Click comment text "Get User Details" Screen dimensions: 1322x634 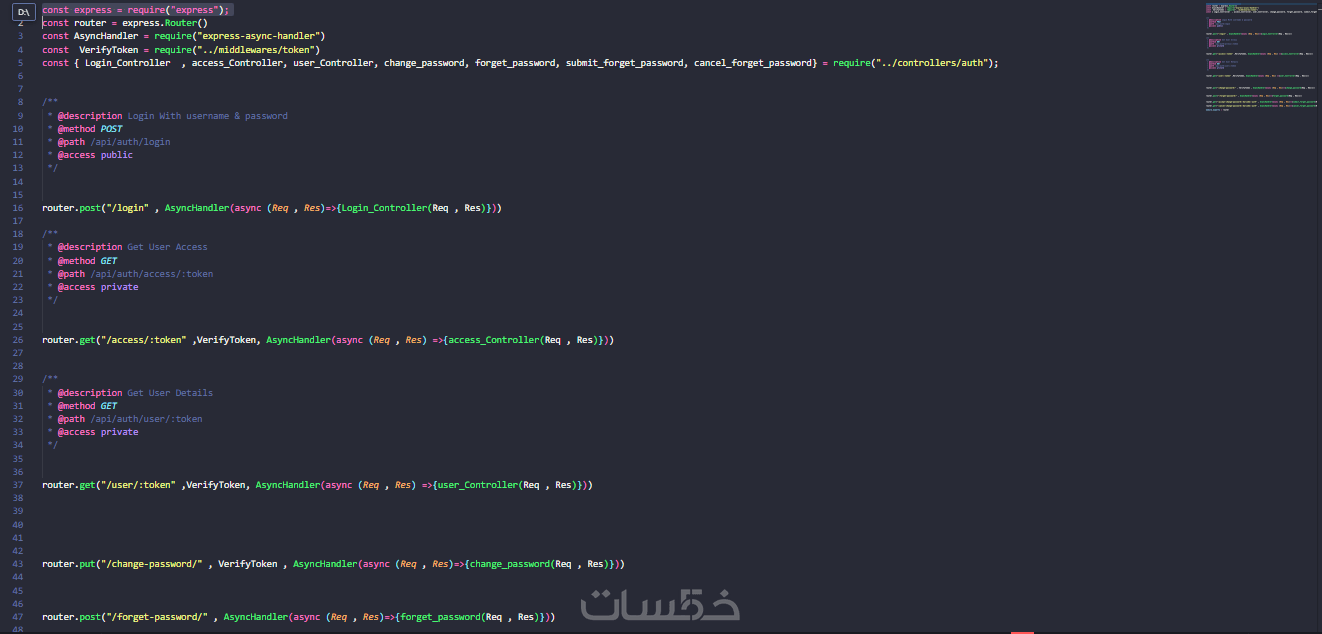pyautogui.click(x=170, y=393)
